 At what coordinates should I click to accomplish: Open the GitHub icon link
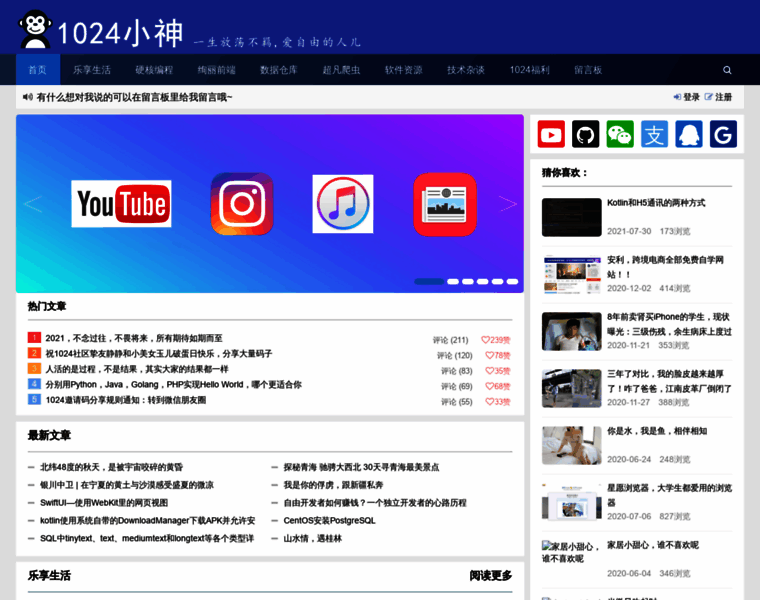(x=585, y=134)
